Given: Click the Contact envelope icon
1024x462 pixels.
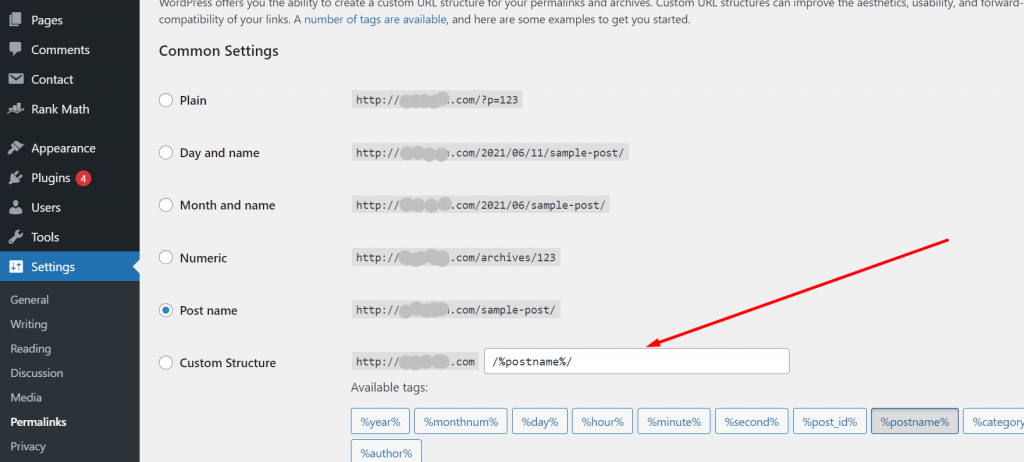Looking at the screenshot, I should point(16,79).
